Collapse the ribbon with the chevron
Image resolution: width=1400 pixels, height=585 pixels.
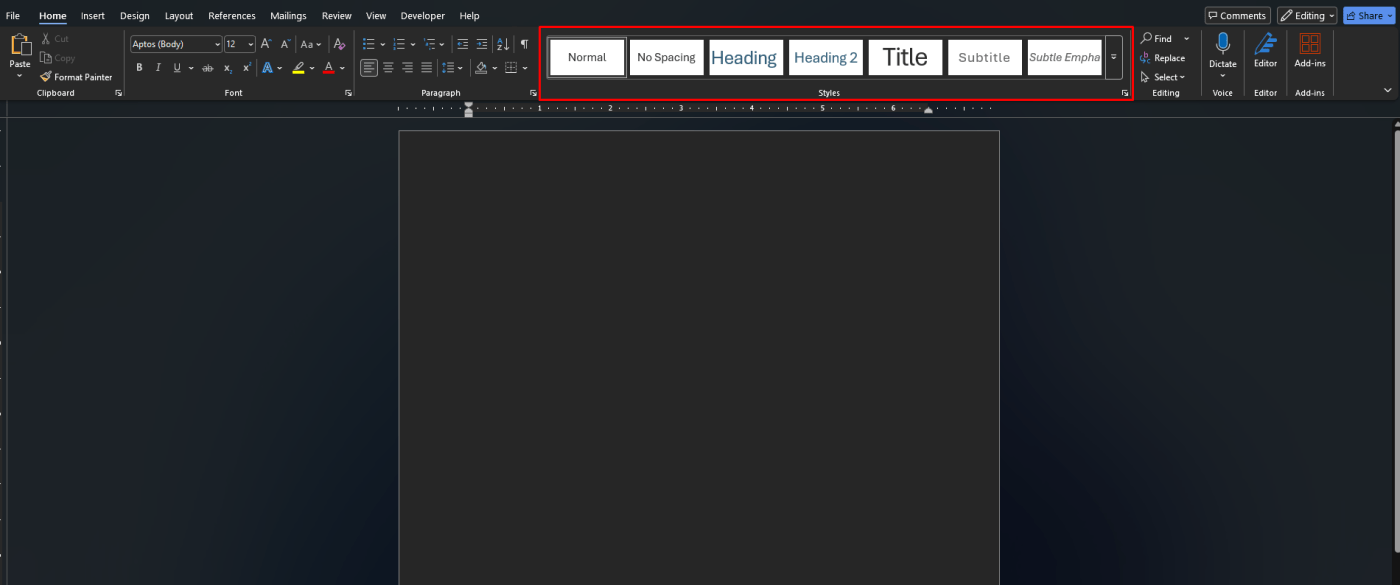1387,90
